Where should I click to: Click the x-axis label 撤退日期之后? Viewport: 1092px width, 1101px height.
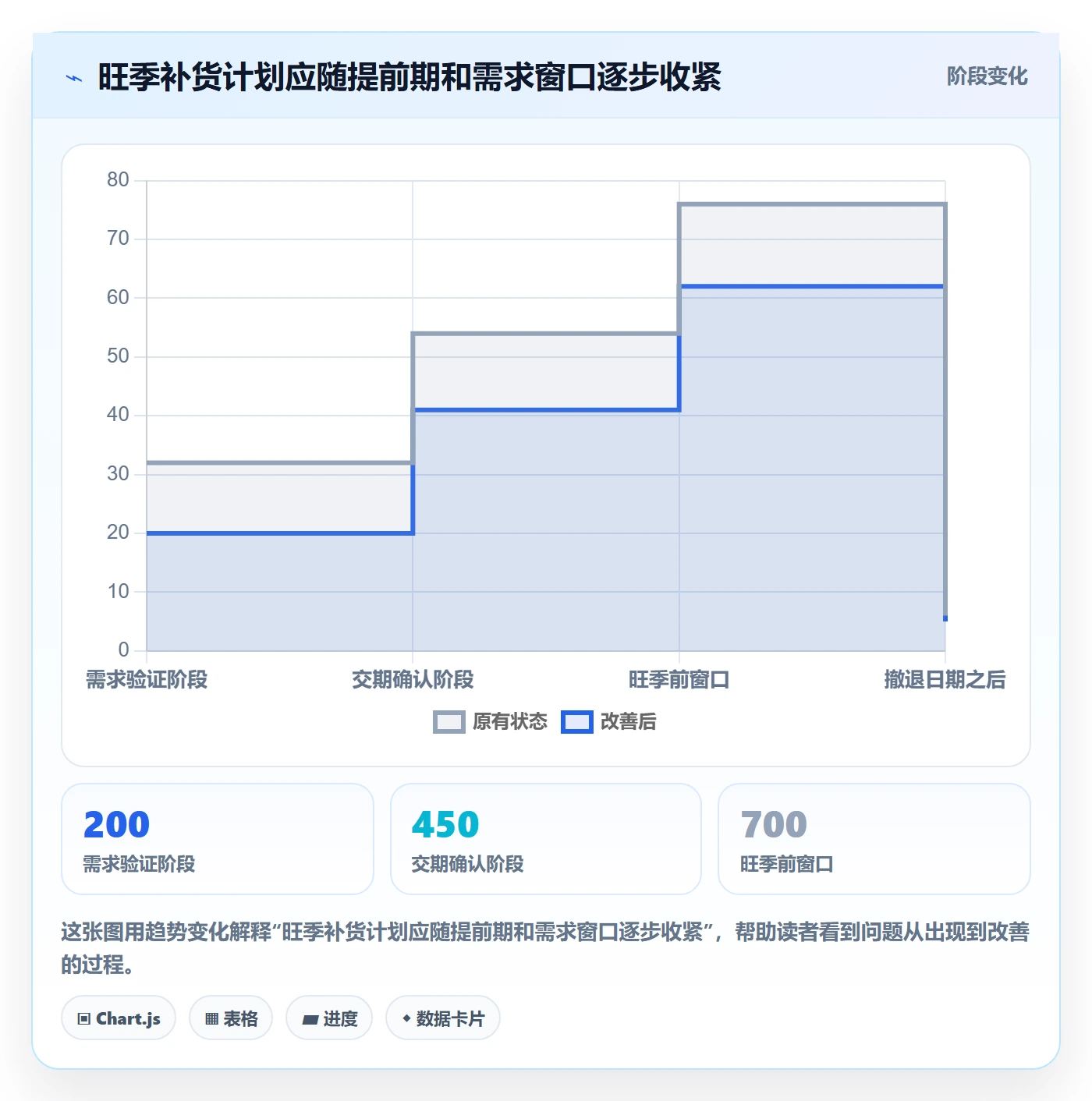coord(945,680)
